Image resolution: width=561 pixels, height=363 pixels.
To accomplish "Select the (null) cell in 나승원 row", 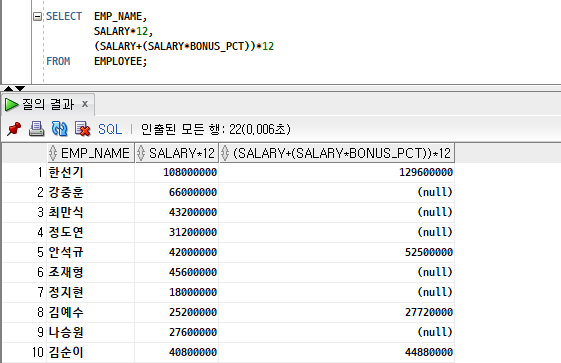I will click(x=337, y=333).
